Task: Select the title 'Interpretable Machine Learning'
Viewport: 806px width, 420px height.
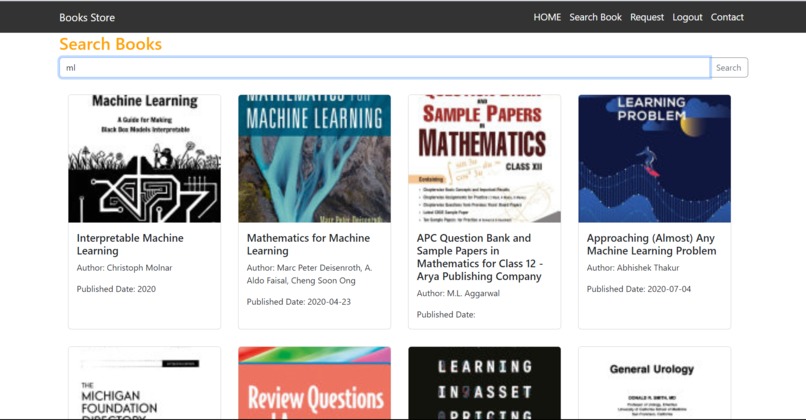Action: point(130,244)
